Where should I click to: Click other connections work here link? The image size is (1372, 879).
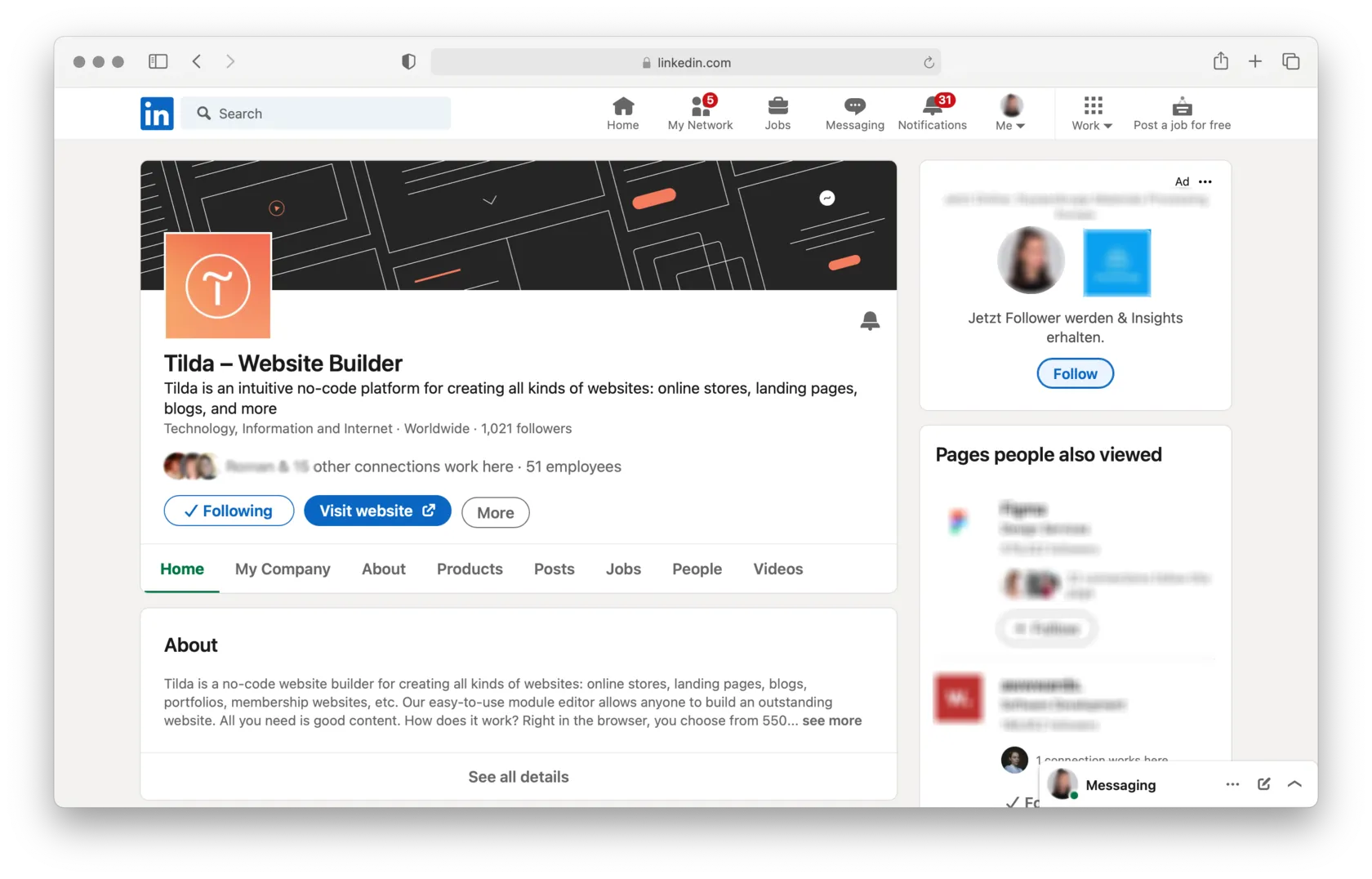click(x=413, y=466)
